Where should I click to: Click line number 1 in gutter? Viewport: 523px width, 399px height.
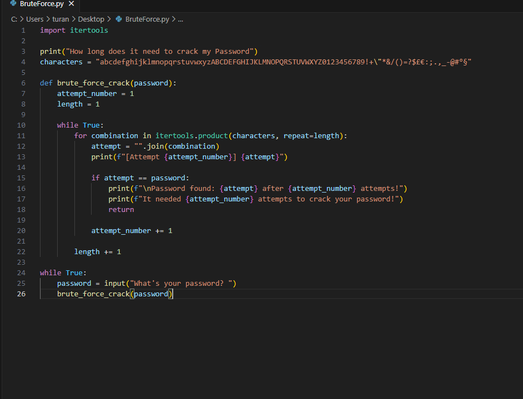[23, 30]
